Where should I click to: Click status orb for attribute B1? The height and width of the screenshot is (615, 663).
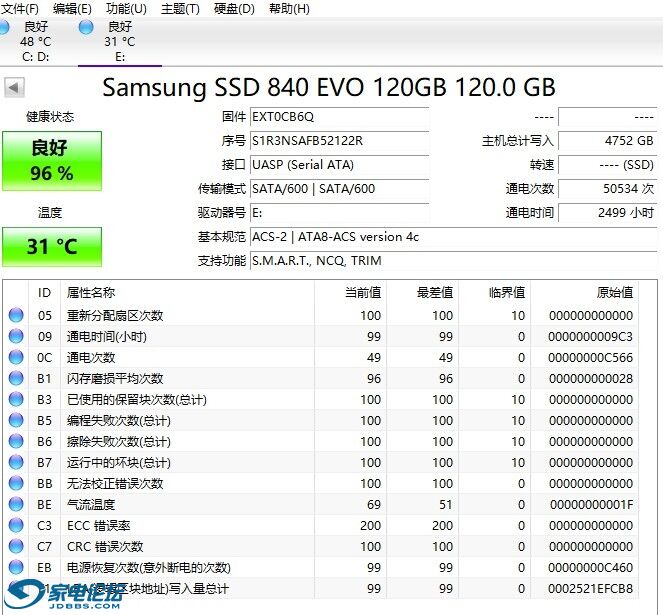(16, 378)
